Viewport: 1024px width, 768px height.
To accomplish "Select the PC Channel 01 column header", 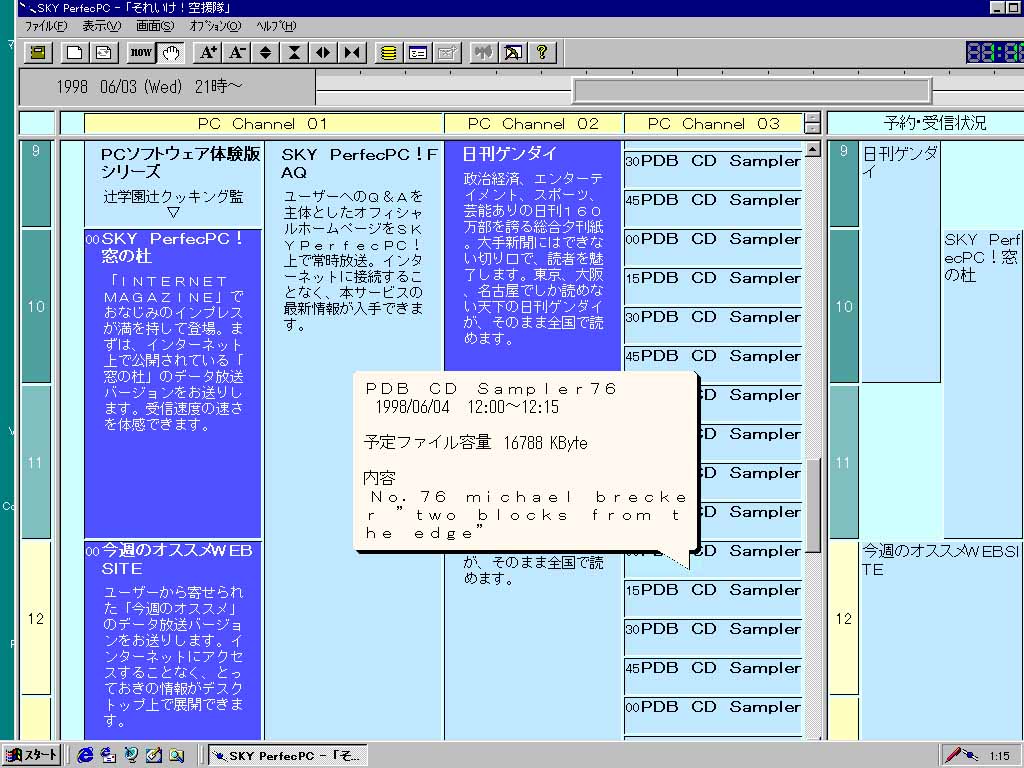I will [263, 124].
